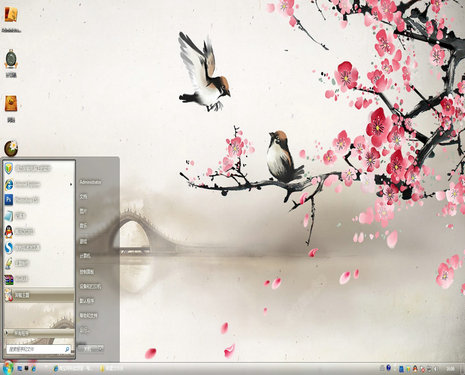Open the highlighted entry above All Programs
The height and width of the screenshot is (375, 465).
click(x=38, y=295)
